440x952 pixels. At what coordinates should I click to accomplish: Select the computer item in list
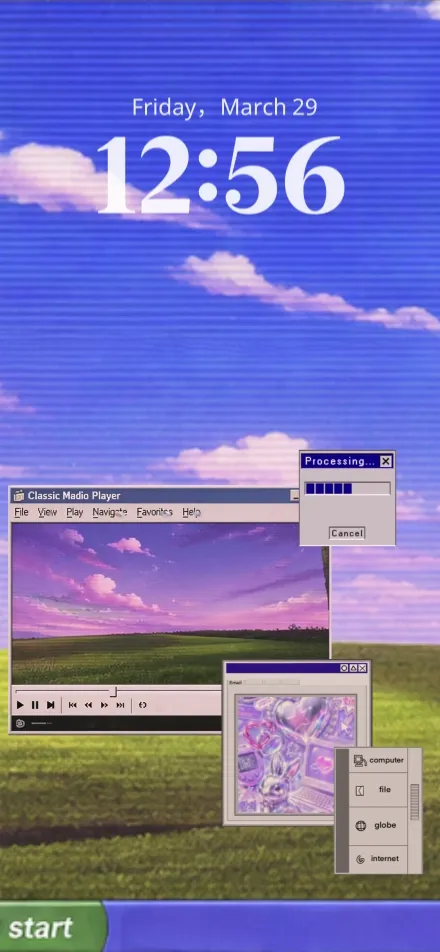coord(377,760)
